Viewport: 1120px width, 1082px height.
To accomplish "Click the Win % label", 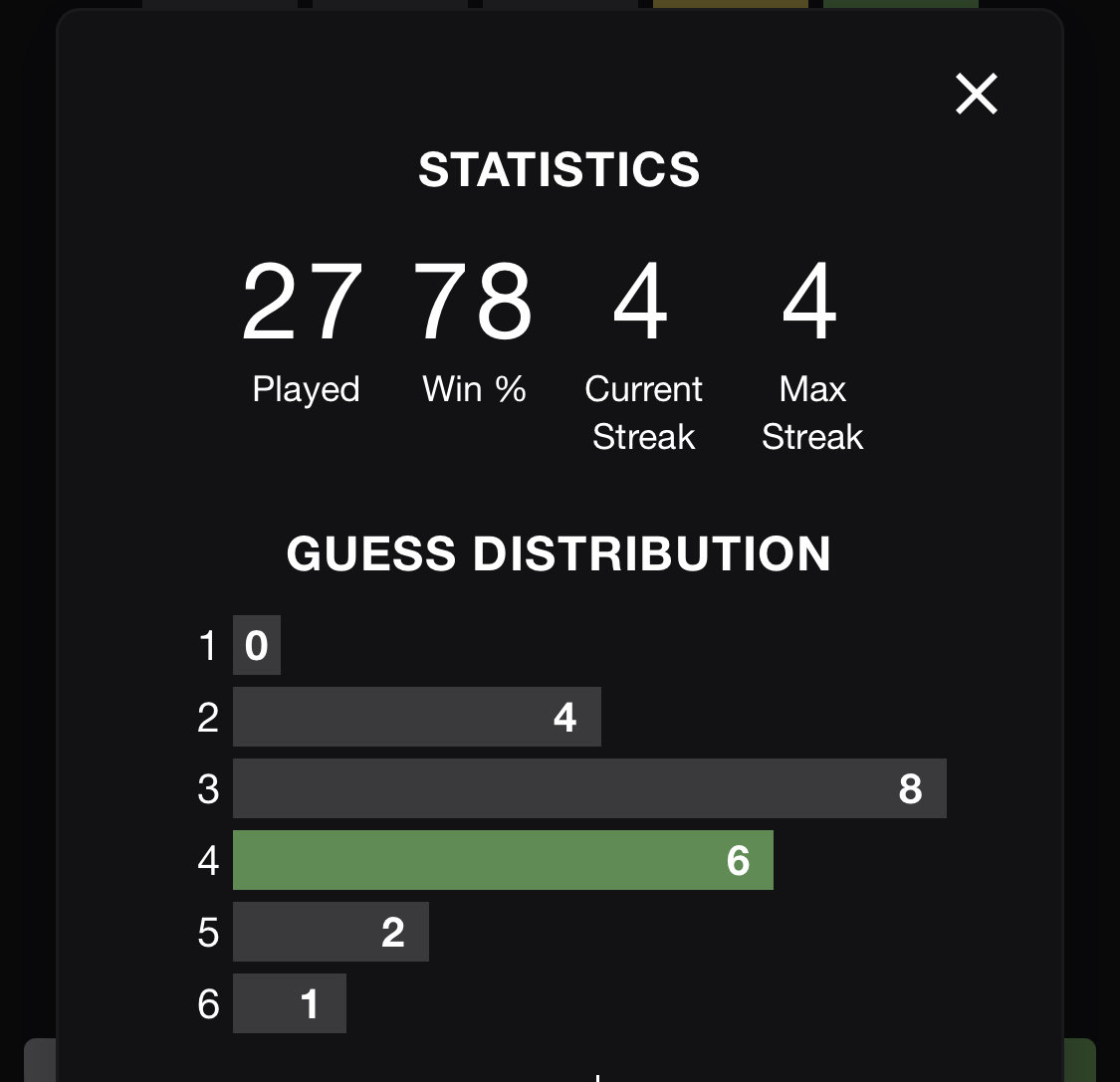I will [474, 389].
